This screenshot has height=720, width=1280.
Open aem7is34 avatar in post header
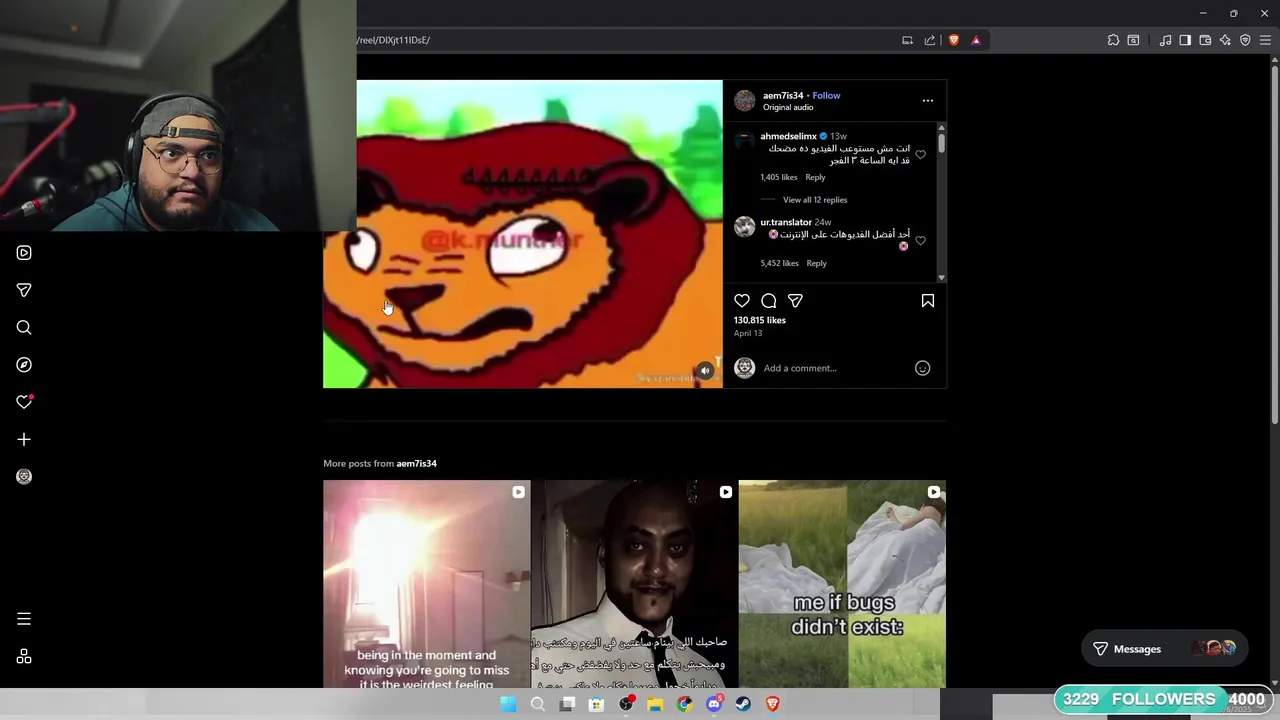point(745,100)
